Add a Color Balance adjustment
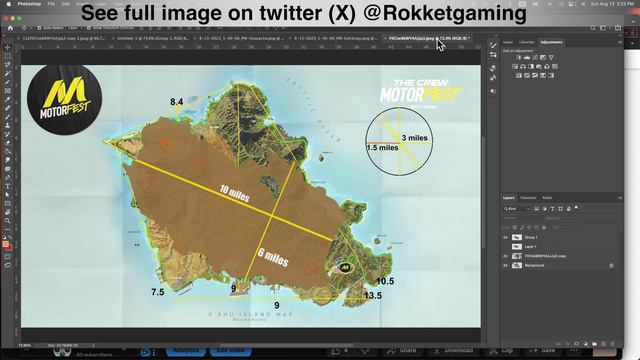The image size is (640, 360). (523, 67)
